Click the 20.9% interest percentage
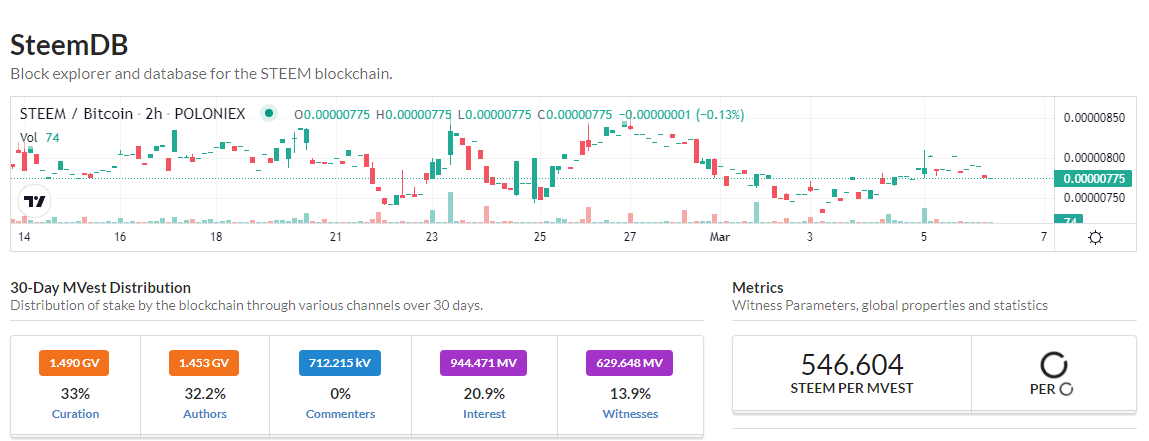The image size is (1149, 441). (x=484, y=393)
